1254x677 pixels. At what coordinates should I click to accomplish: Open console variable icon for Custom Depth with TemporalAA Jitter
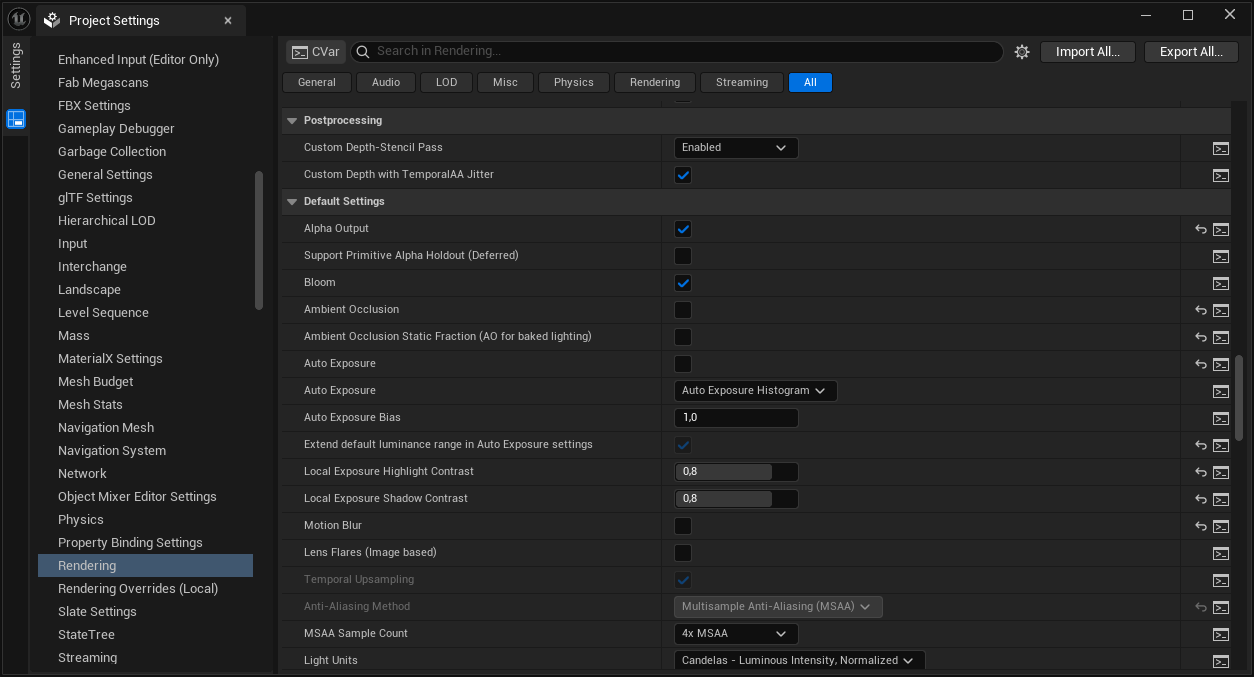click(1221, 175)
